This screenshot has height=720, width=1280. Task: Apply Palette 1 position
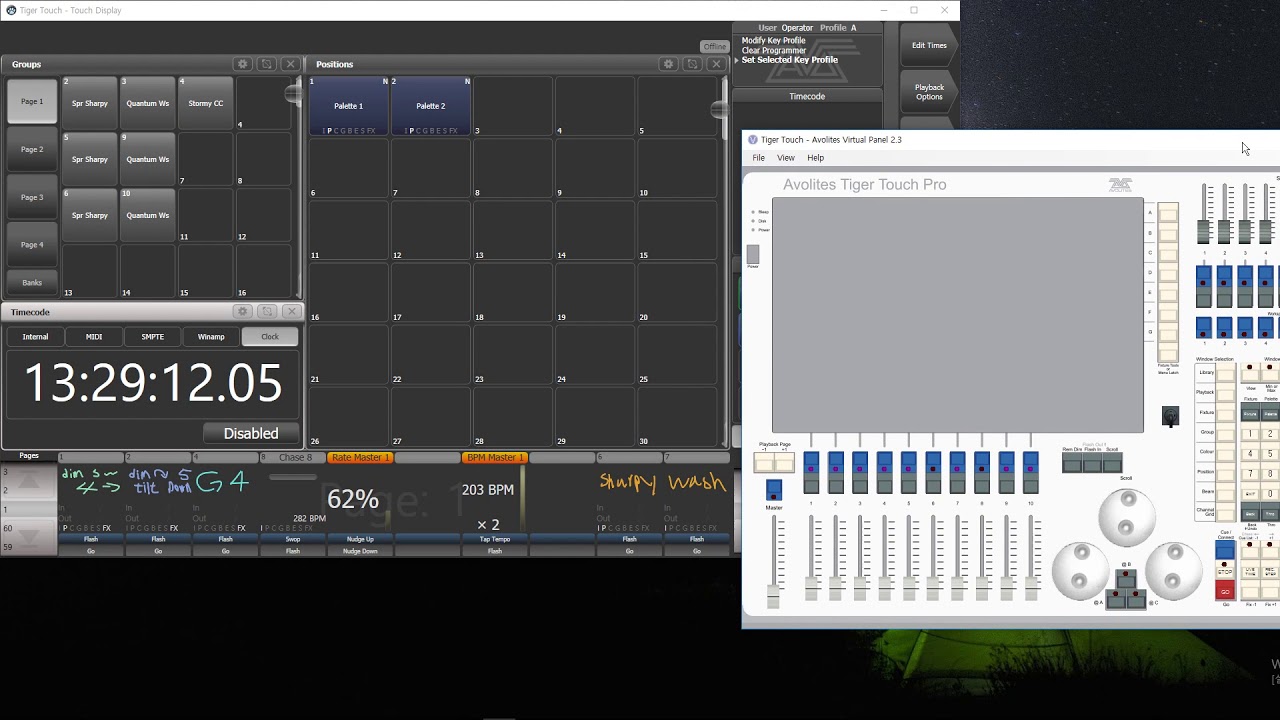coord(348,106)
